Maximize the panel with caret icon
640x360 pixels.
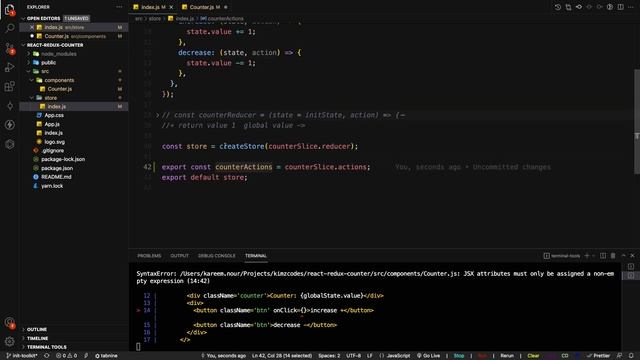click(623, 256)
